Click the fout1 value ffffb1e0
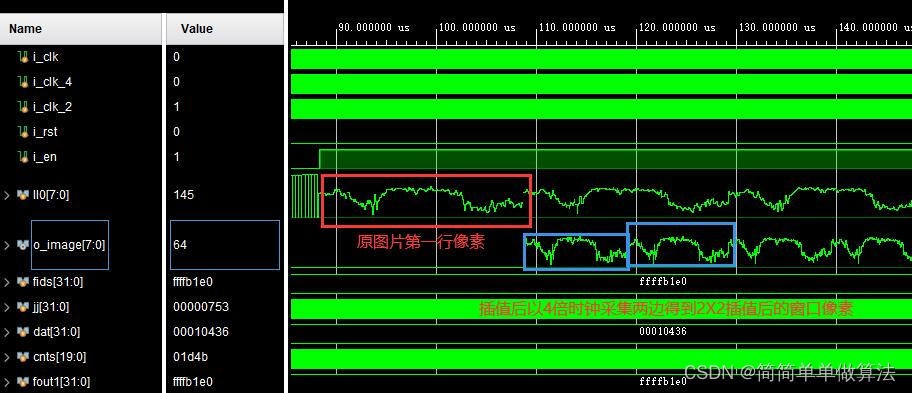The width and height of the screenshot is (912, 393). pyautogui.click(x=193, y=382)
